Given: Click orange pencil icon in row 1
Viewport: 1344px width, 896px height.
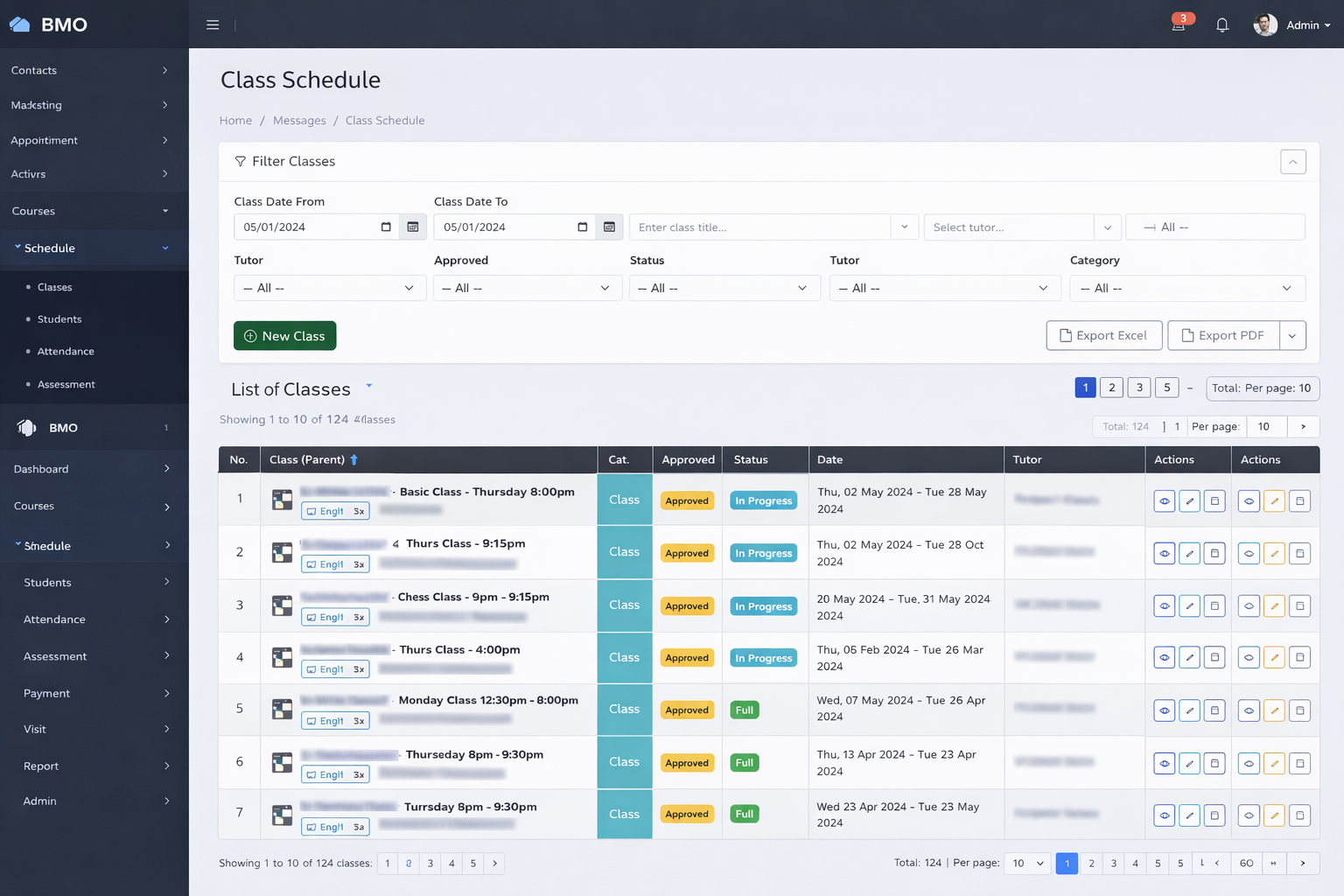Looking at the screenshot, I should click(1274, 501).
